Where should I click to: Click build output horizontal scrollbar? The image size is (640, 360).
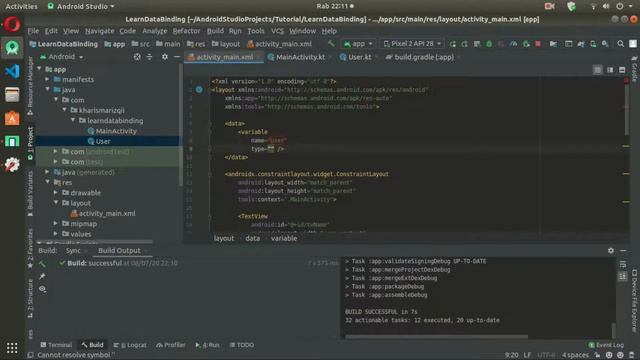[436, 337]
